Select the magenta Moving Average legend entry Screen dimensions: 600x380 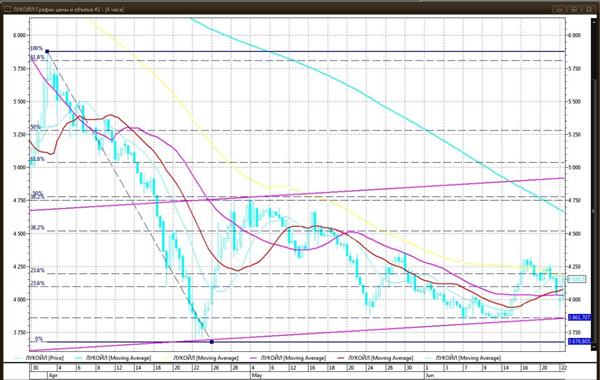288,358
